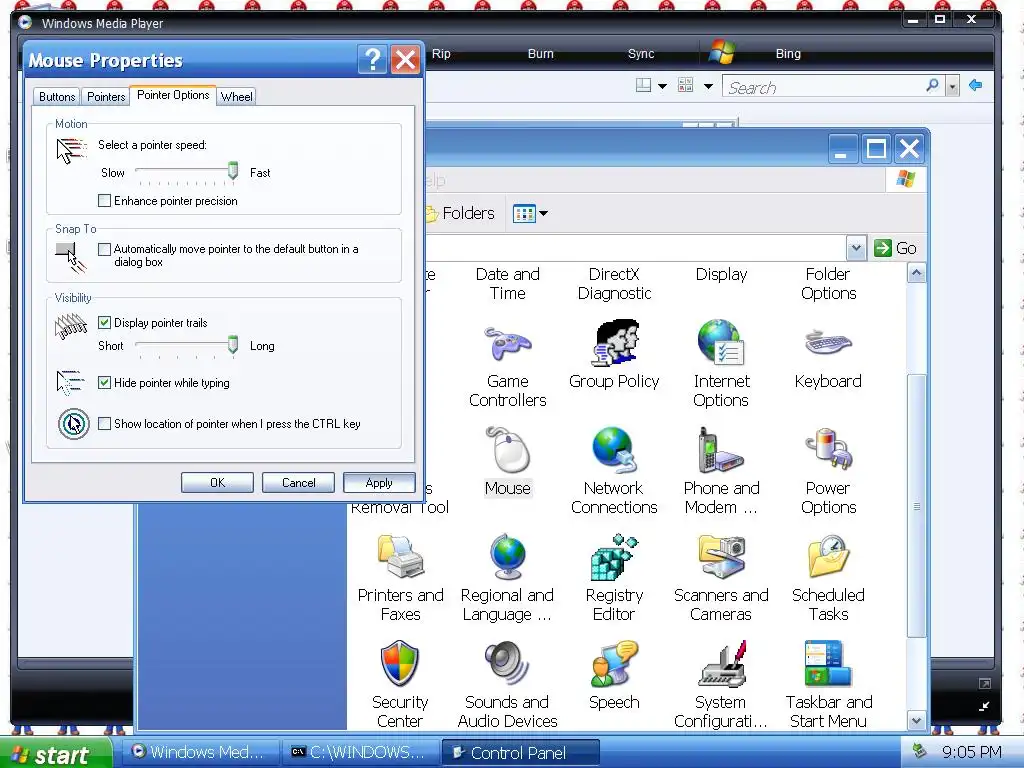Click the Media Player compact mode arrow icon
The width and height of the screenshot is (1024, 768).
(984, 706)
